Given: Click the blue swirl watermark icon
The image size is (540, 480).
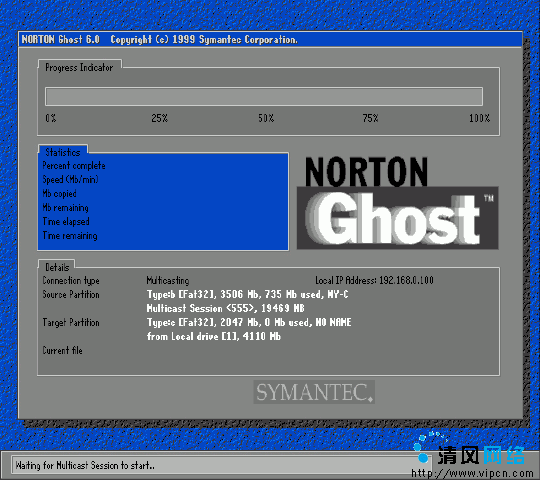Looking at the screenshot, I should point(427,447).
